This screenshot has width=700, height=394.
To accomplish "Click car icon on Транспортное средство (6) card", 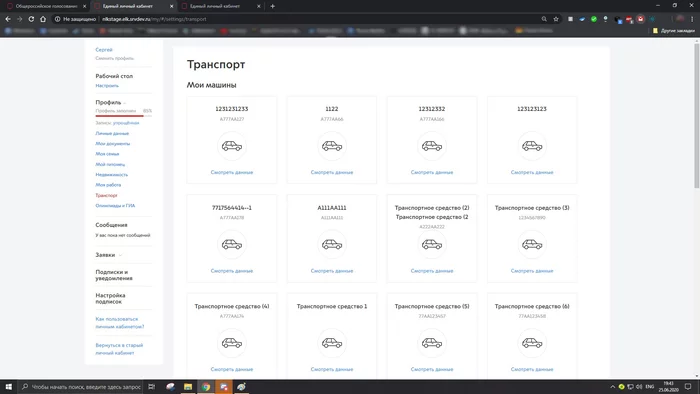I will pyautogui.click(x=532, y=343).
